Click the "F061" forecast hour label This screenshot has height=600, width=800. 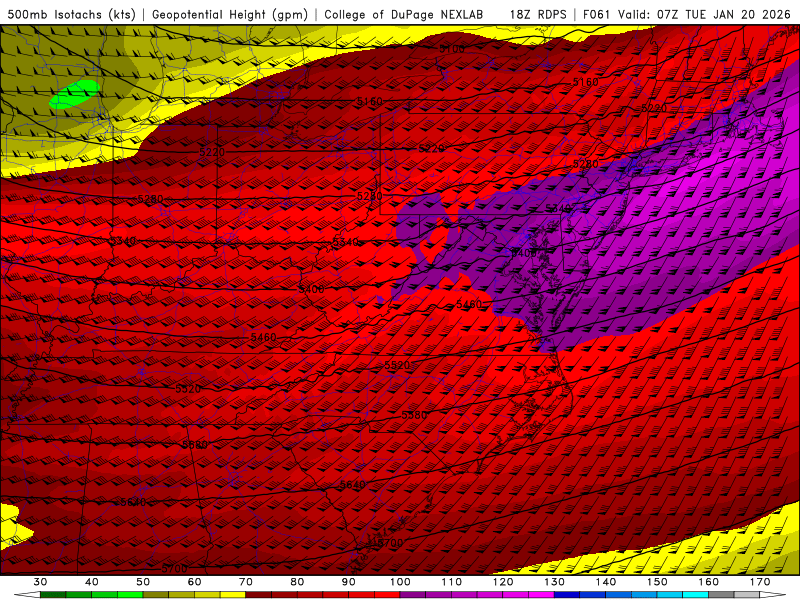click(x=596, y=14)
